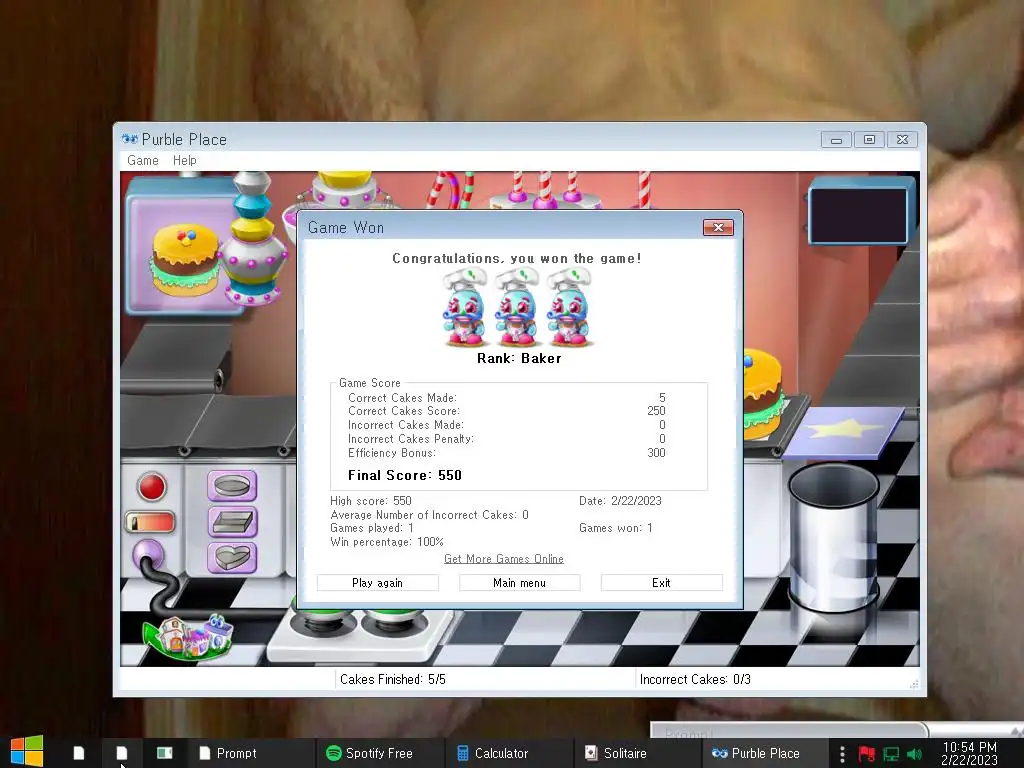Open the Windows Start menu
Screen dimensions: 1024x768
[x=27, y=752]
